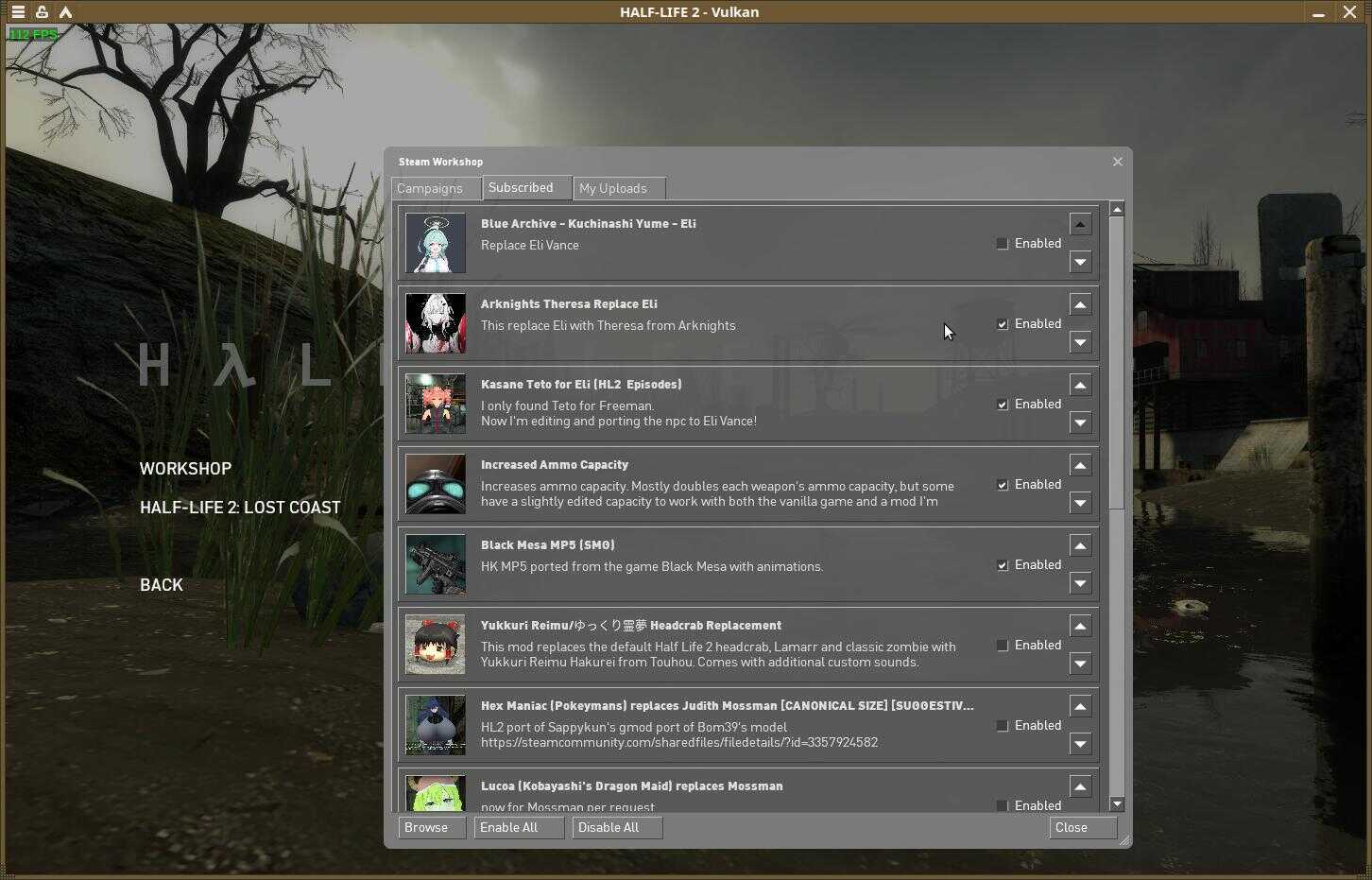Enable Lucoa replaces Mossman checkbox
Viewport: 1372px width, 880px height.
[x=1003, y=806]
